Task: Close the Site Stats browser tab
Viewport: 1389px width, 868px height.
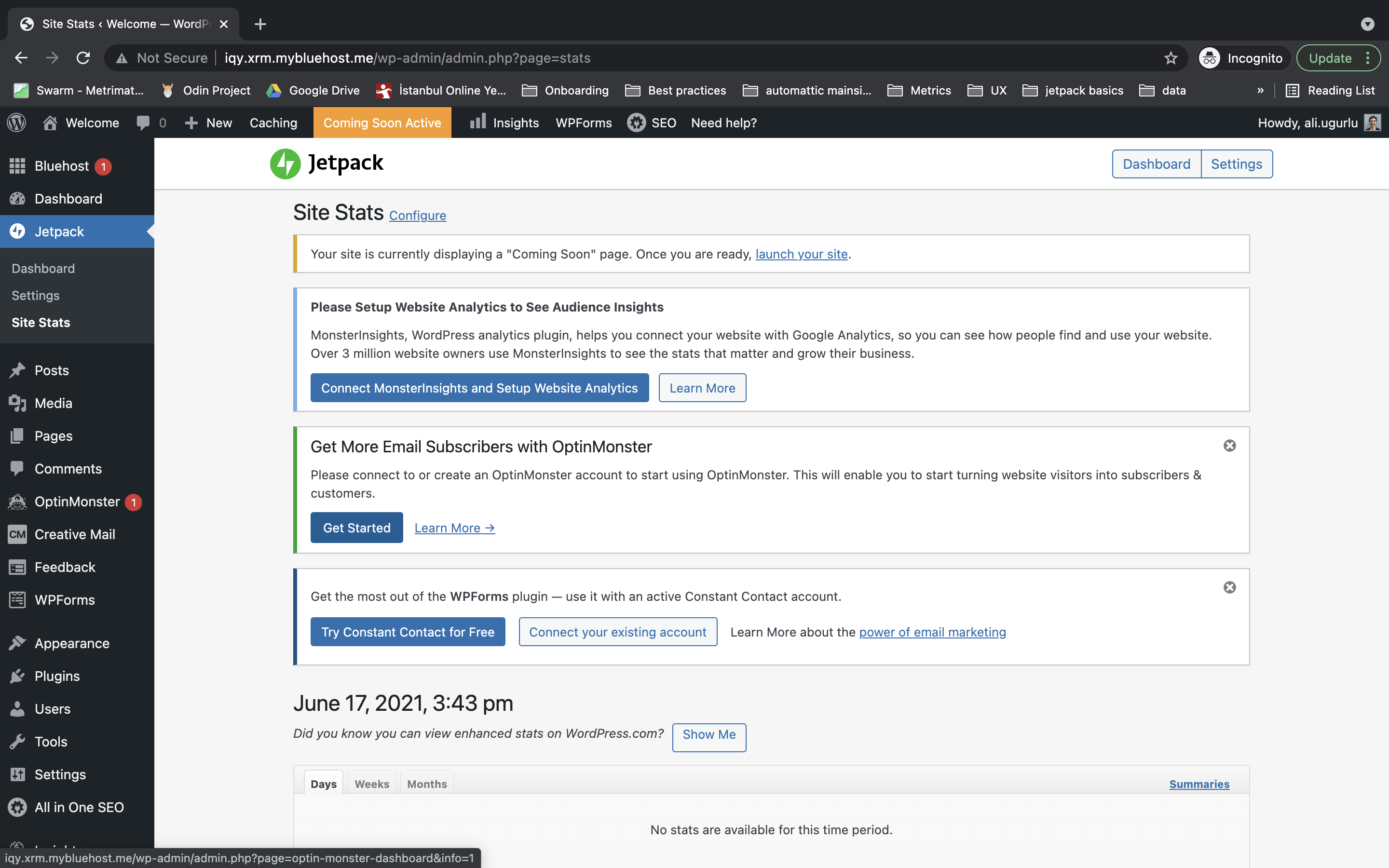Action: (224, 24)
